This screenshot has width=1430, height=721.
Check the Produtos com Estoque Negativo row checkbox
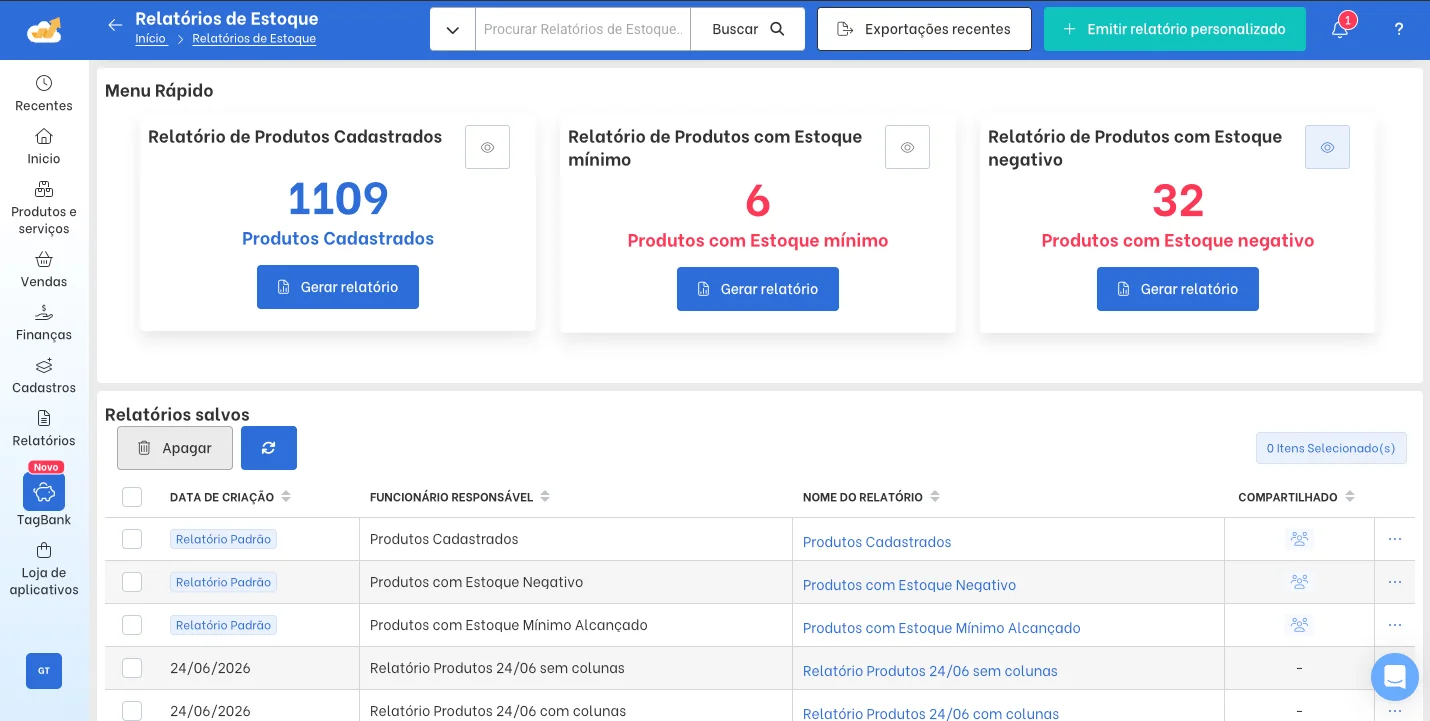click(x=132, y=582)
